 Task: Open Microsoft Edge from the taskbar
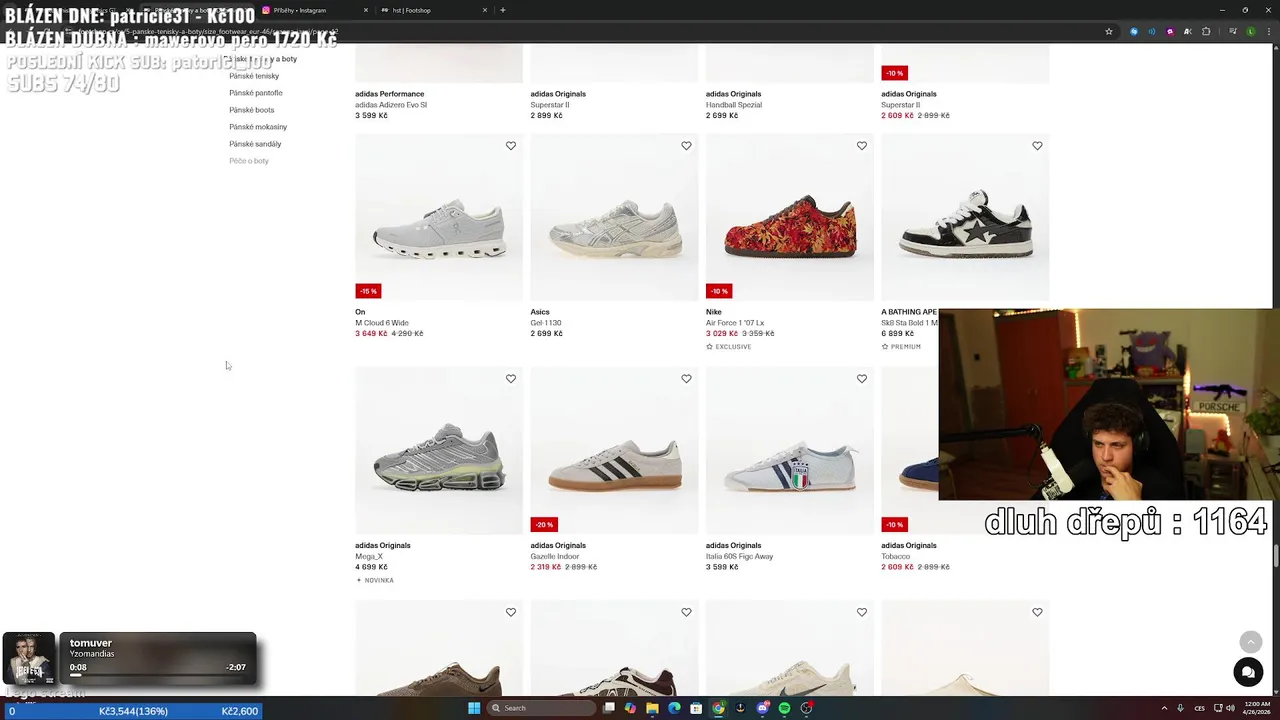point(674,708)
